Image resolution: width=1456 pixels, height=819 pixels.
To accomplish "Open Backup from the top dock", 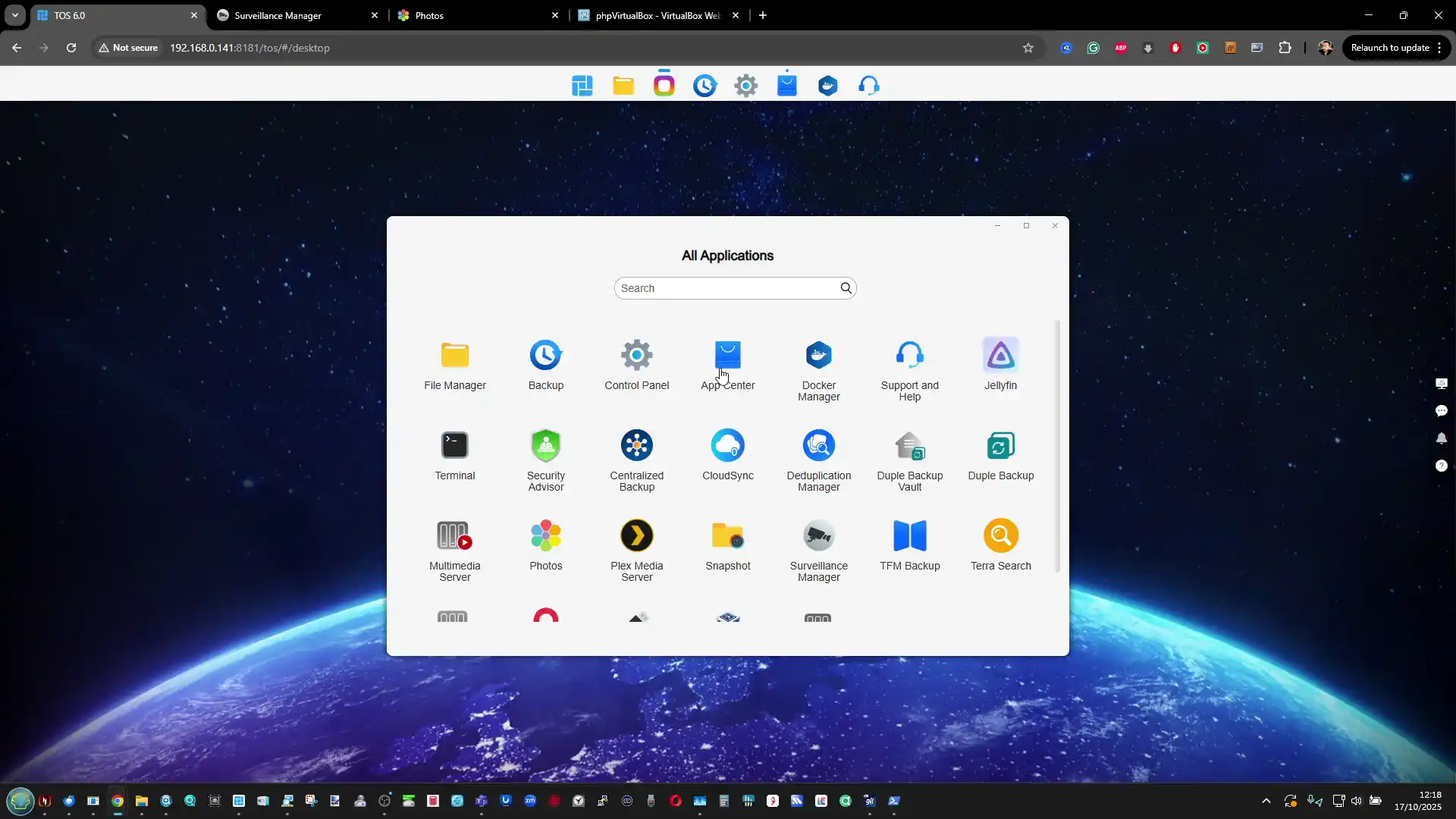I will click(x=704, y=86).
